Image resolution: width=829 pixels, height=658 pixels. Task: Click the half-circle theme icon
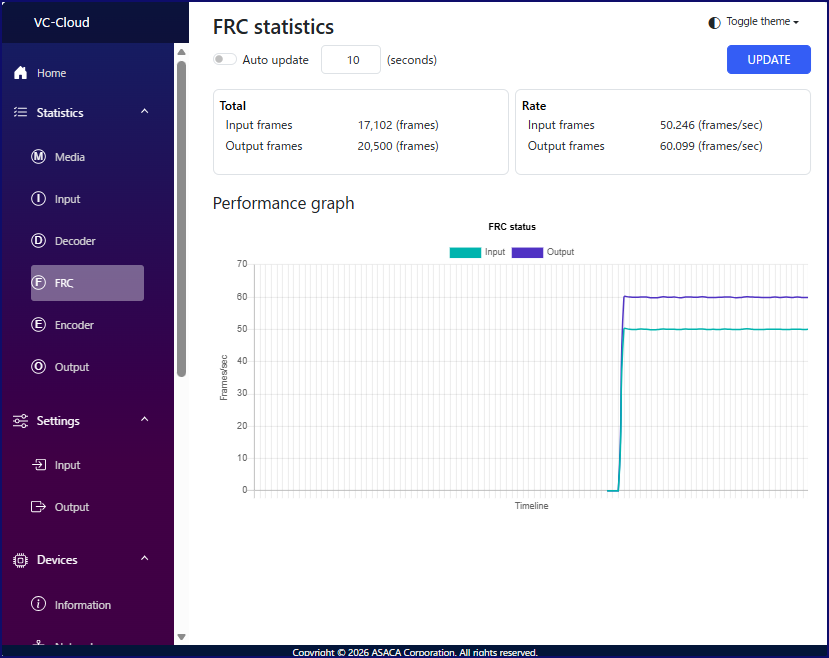click(714, 23)
